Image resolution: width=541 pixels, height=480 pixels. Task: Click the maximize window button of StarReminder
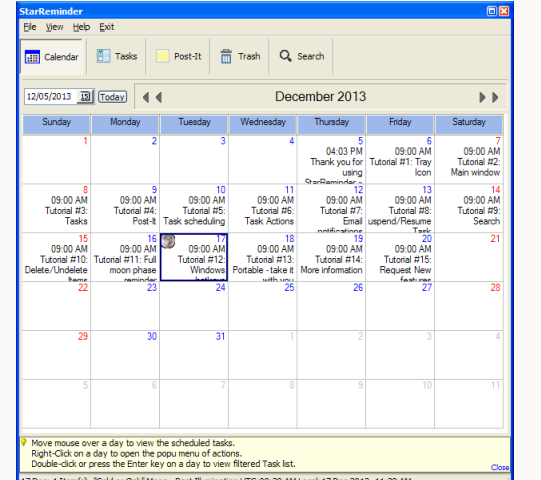(492, 11)
